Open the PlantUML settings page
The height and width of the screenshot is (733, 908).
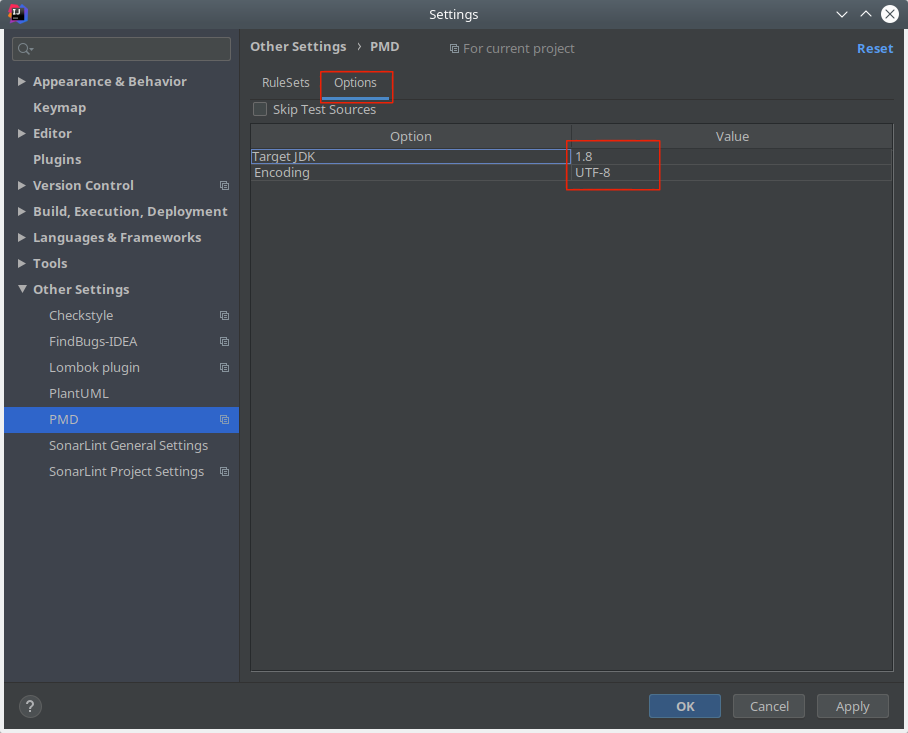coord(79,394)
